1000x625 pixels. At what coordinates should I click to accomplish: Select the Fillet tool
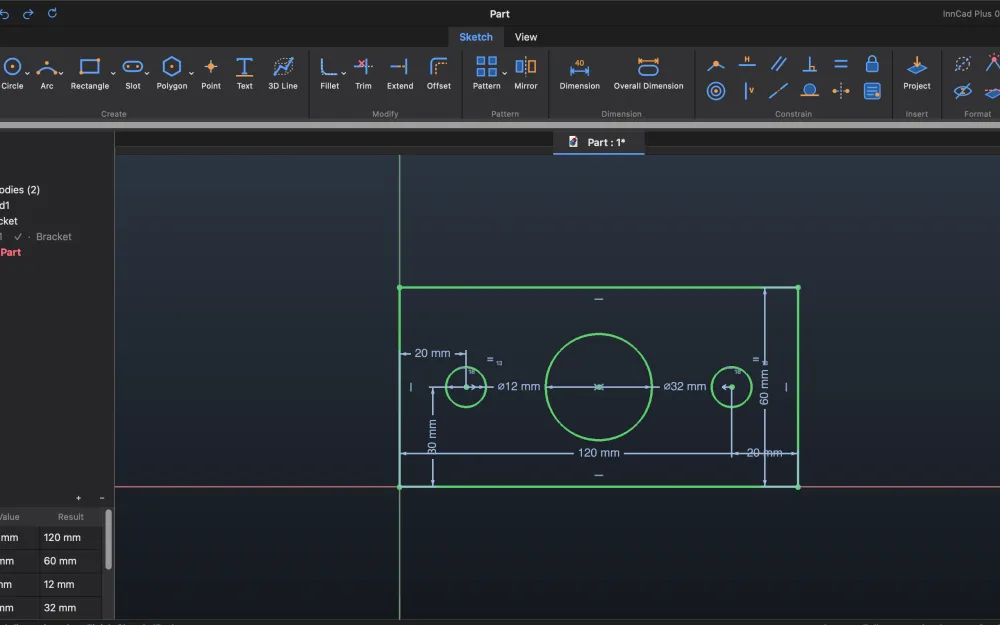coord(329,73)
